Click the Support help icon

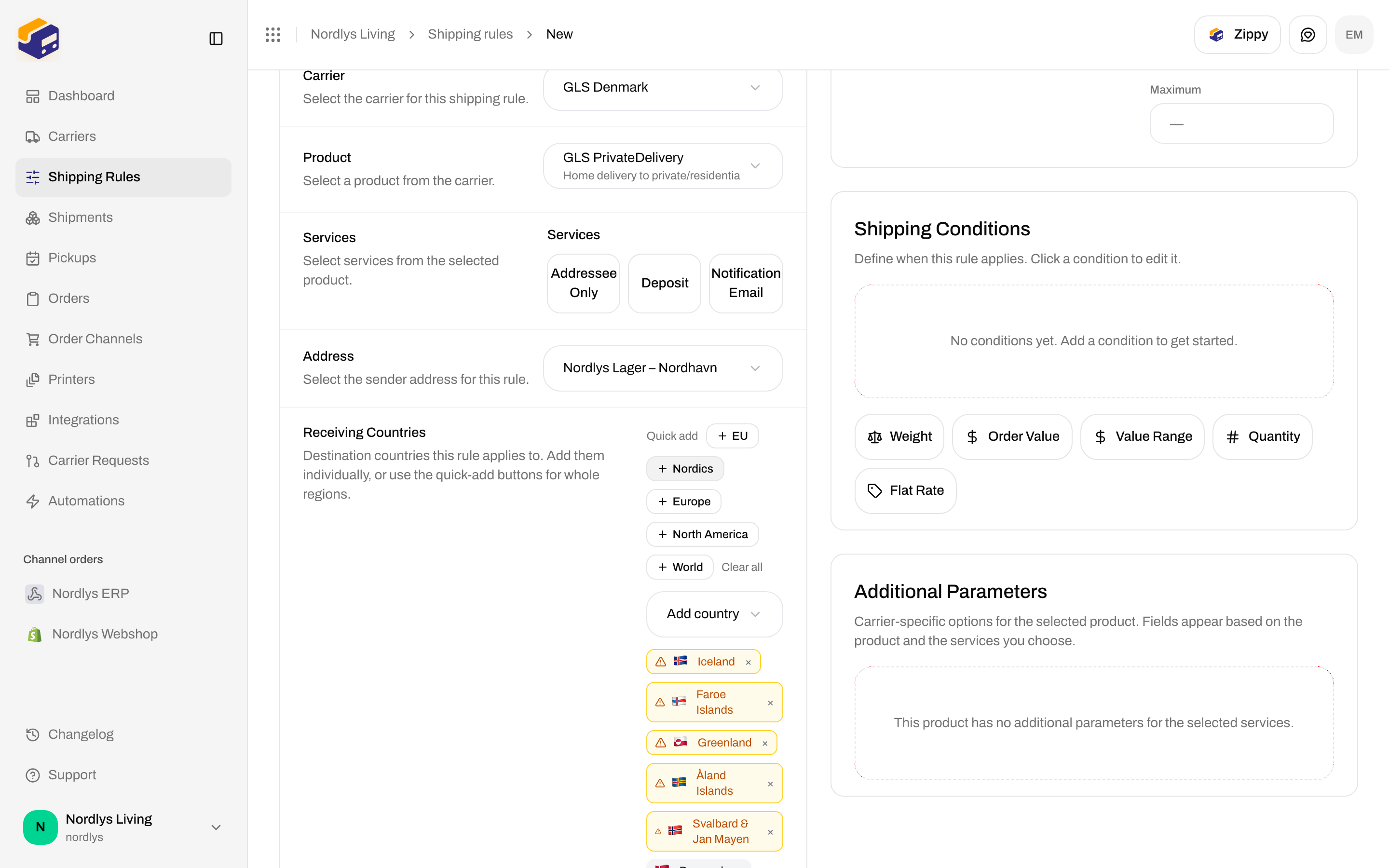[x=33, y=775]
